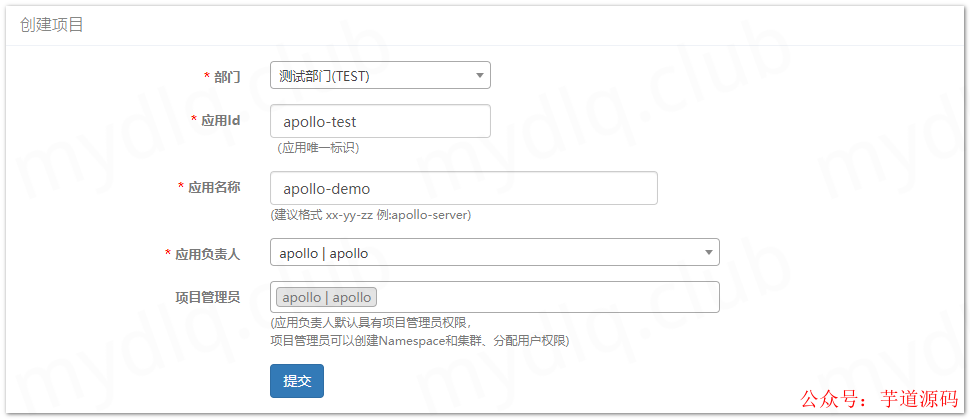970x419 pixels.
Task: Click the 创建项目 panel heading
Action: pos(52,25)
